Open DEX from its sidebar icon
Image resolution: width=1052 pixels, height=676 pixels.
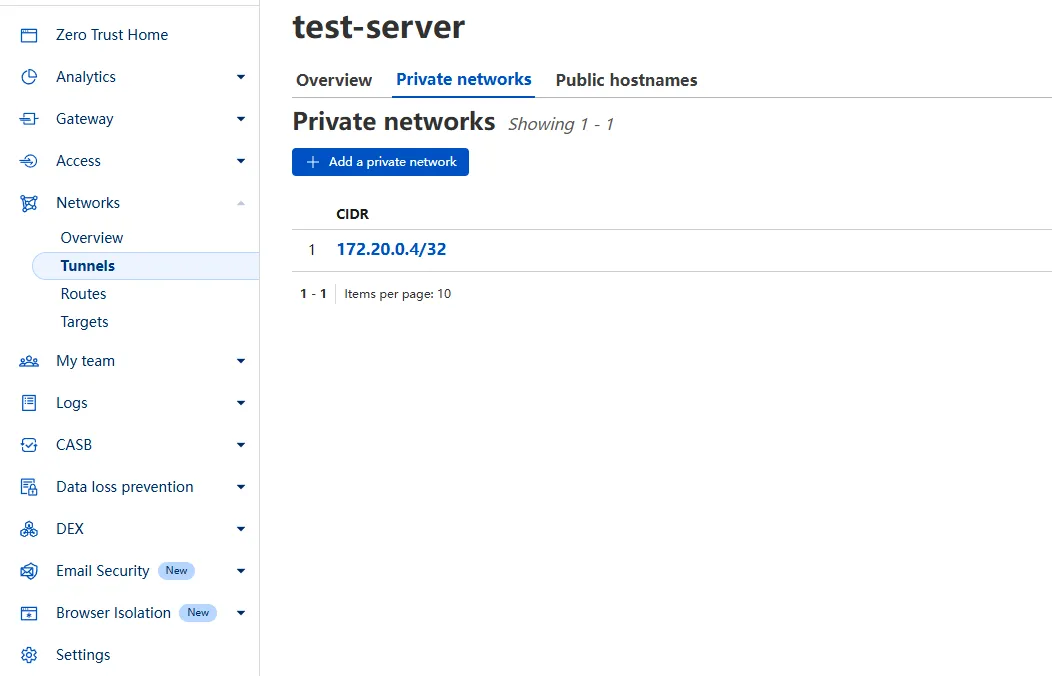28,528
